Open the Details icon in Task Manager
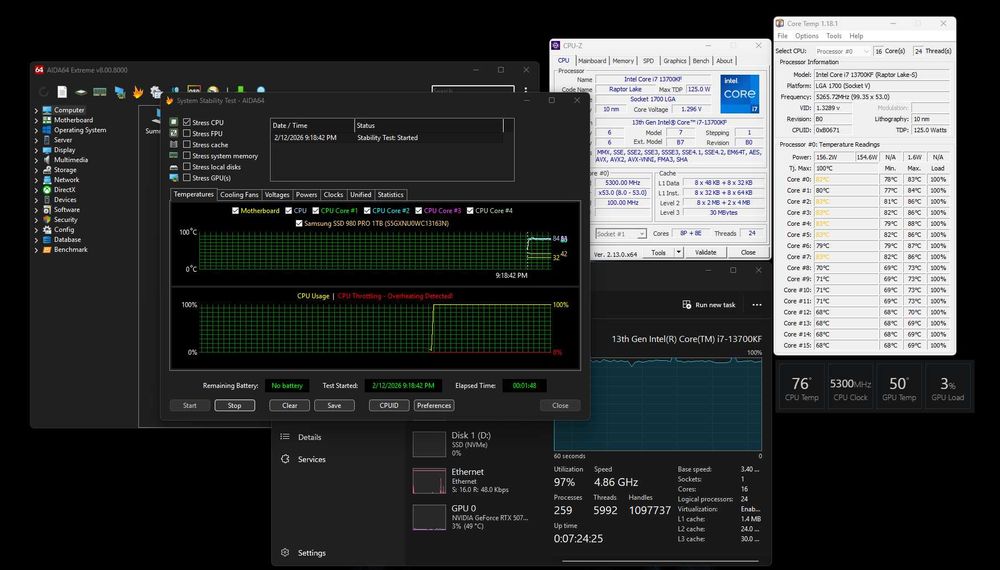The image size is (1000, 570). coord(285,437)
